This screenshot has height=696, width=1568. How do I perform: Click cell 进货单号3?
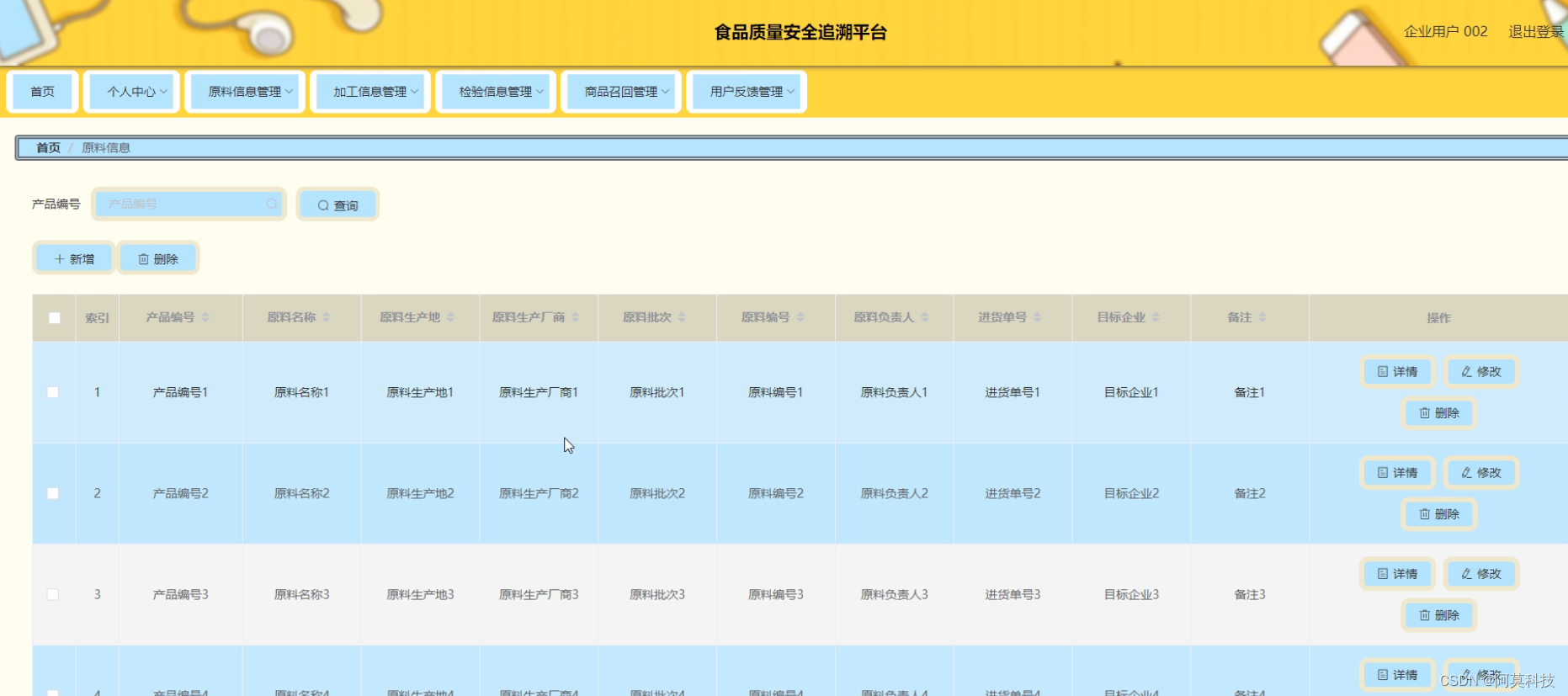coord(1013,594)
